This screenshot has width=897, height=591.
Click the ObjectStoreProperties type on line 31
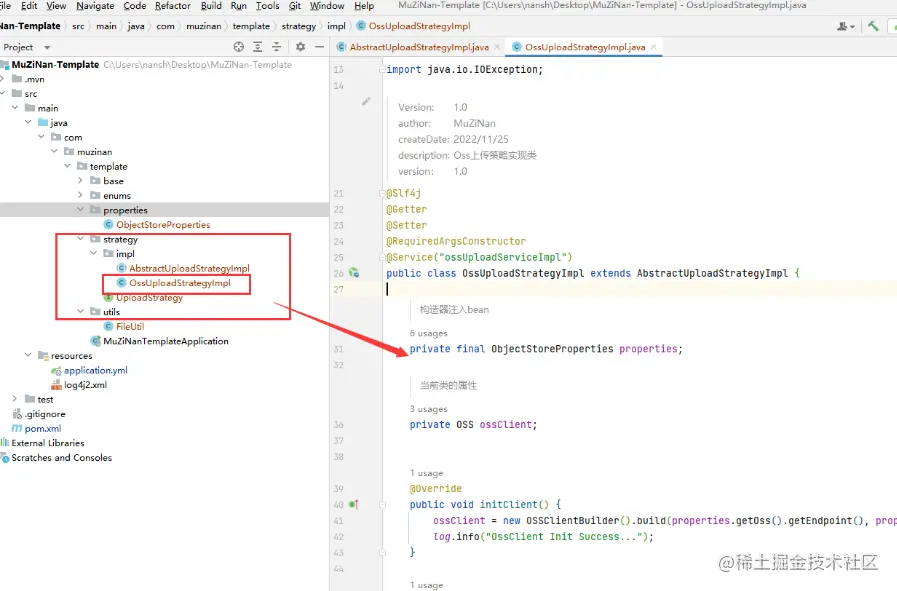[552, 348]
